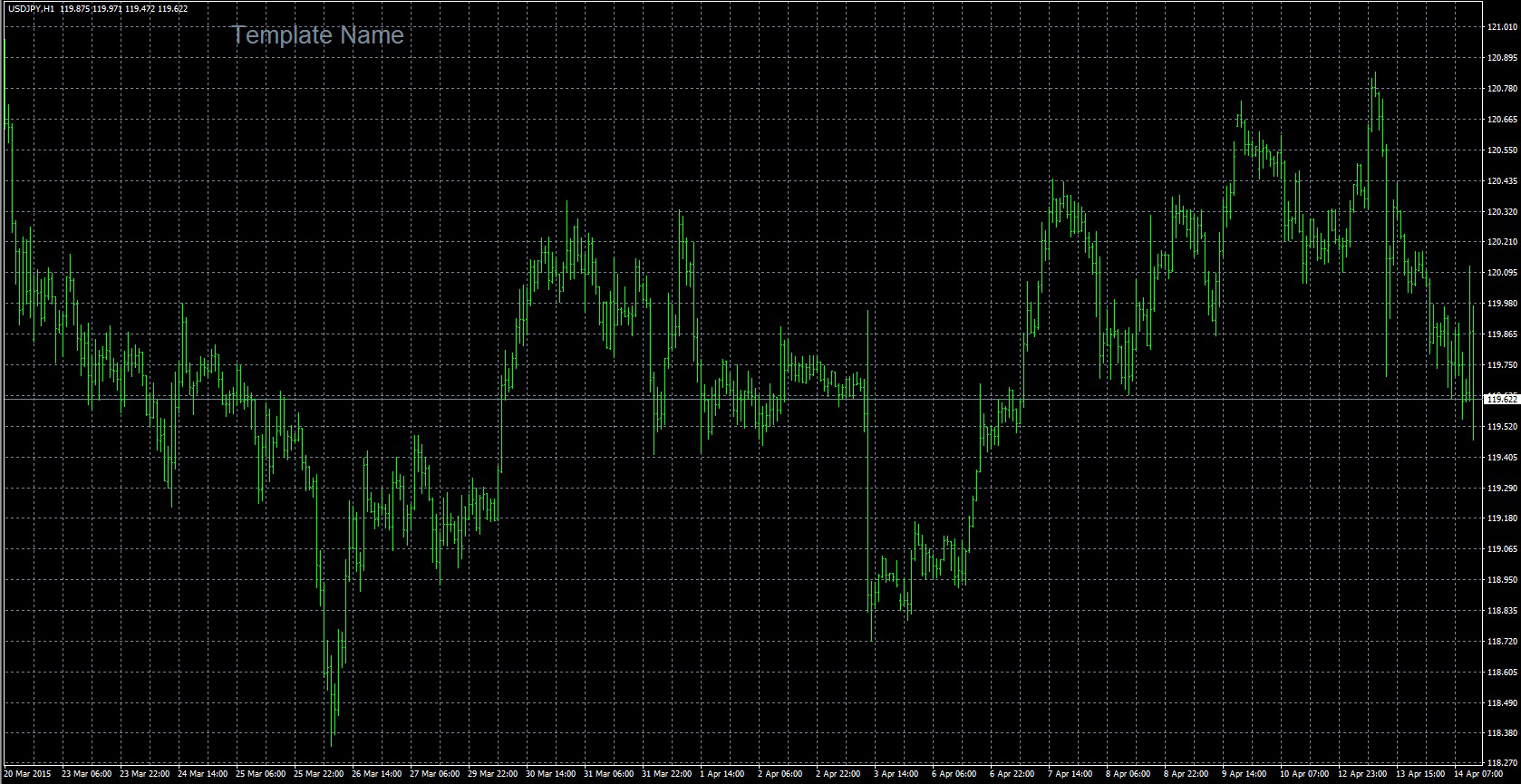
Task: Select the 6 Apr 06:00 time label
Action: [954, 775]
